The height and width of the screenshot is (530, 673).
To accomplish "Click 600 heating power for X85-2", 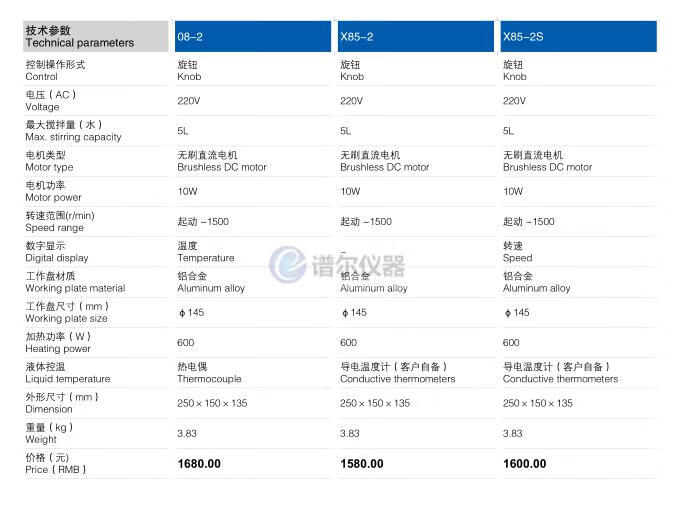I will pos(348,342).
